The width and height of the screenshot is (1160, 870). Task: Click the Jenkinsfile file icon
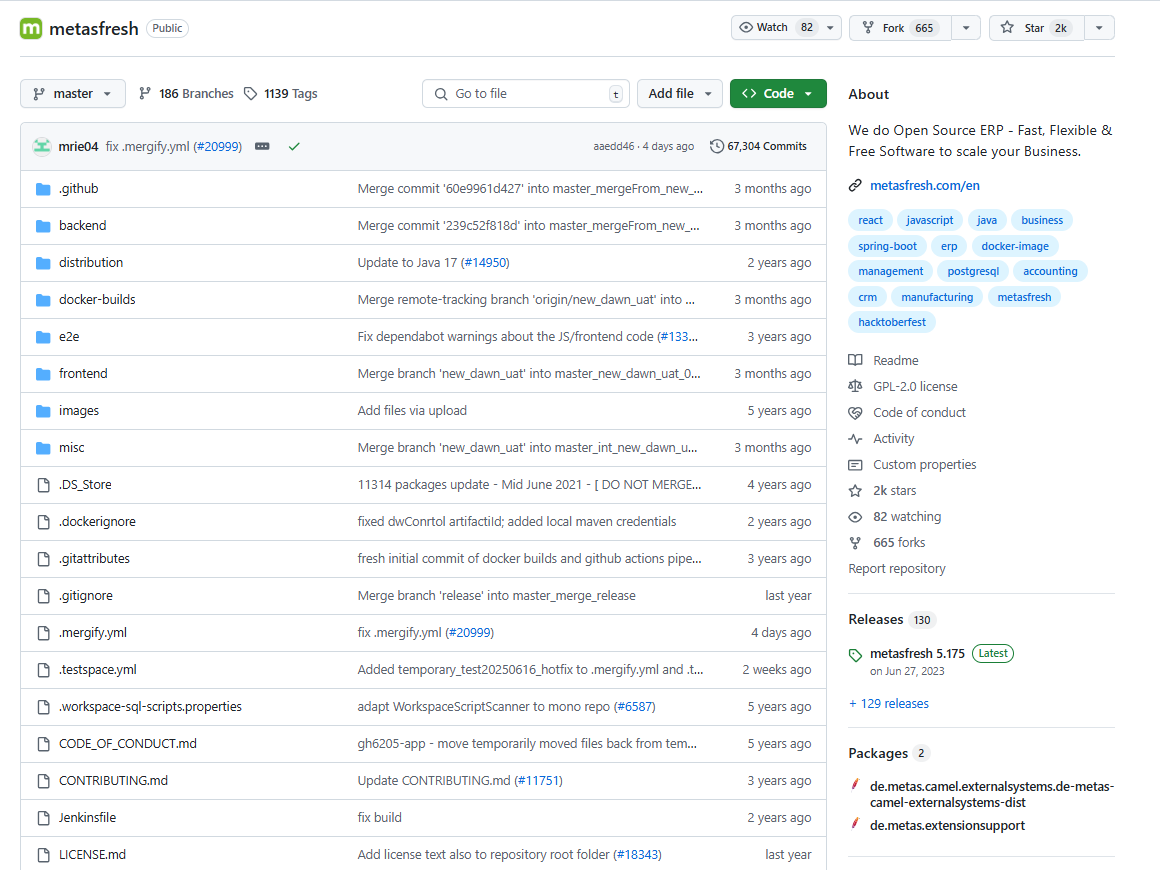tap(44, 817)
